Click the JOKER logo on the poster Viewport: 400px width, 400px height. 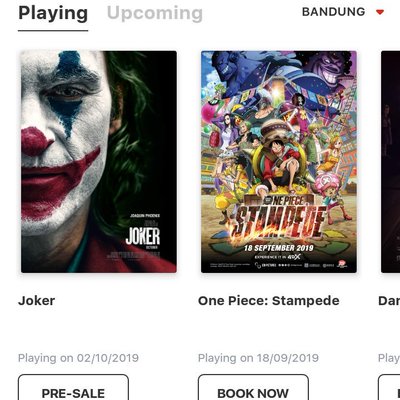(x=143, y=236)
